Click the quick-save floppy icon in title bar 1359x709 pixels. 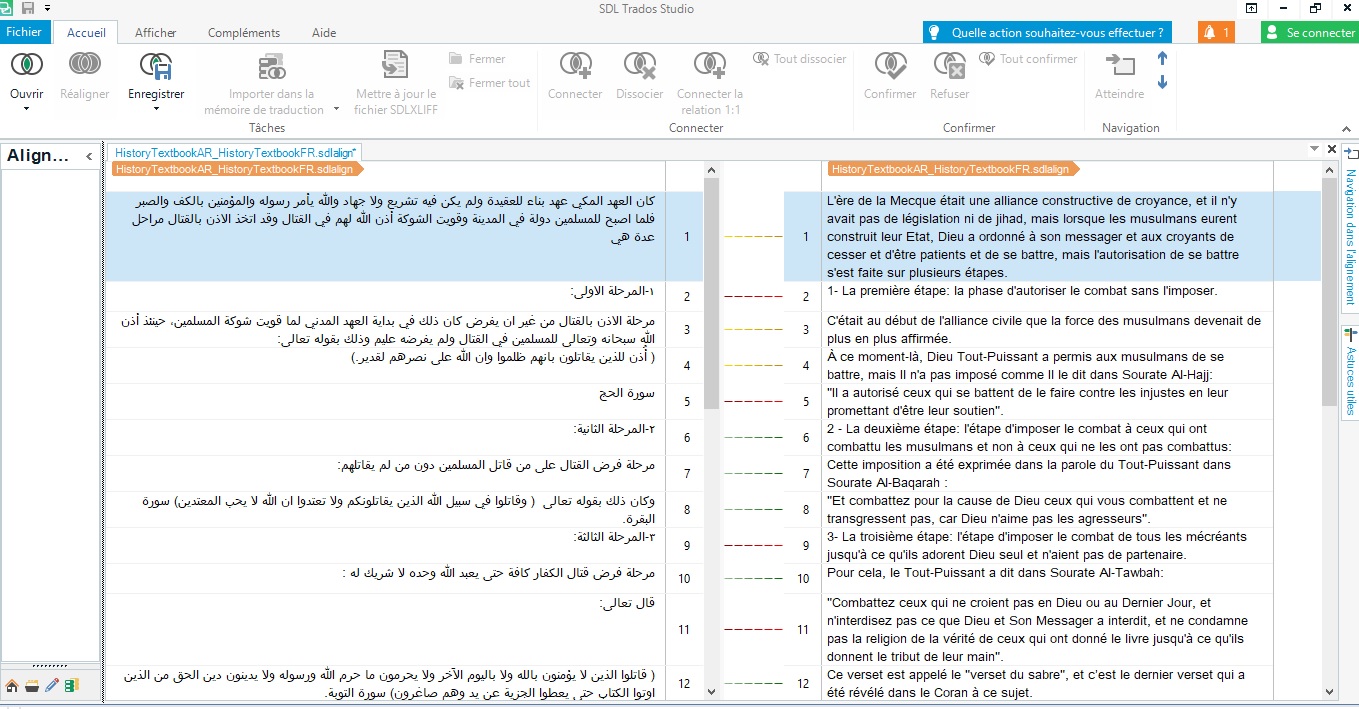tap(27, 8)
